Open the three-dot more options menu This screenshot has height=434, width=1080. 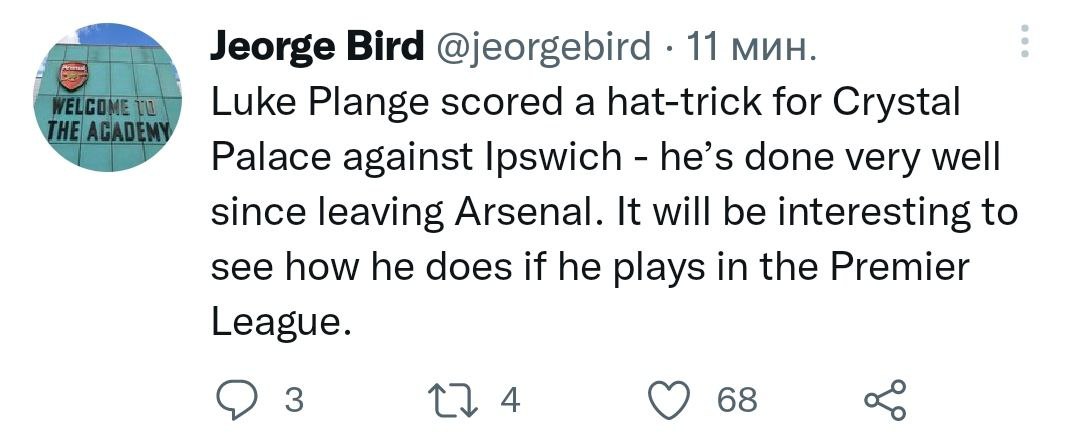click(1023, 42)
